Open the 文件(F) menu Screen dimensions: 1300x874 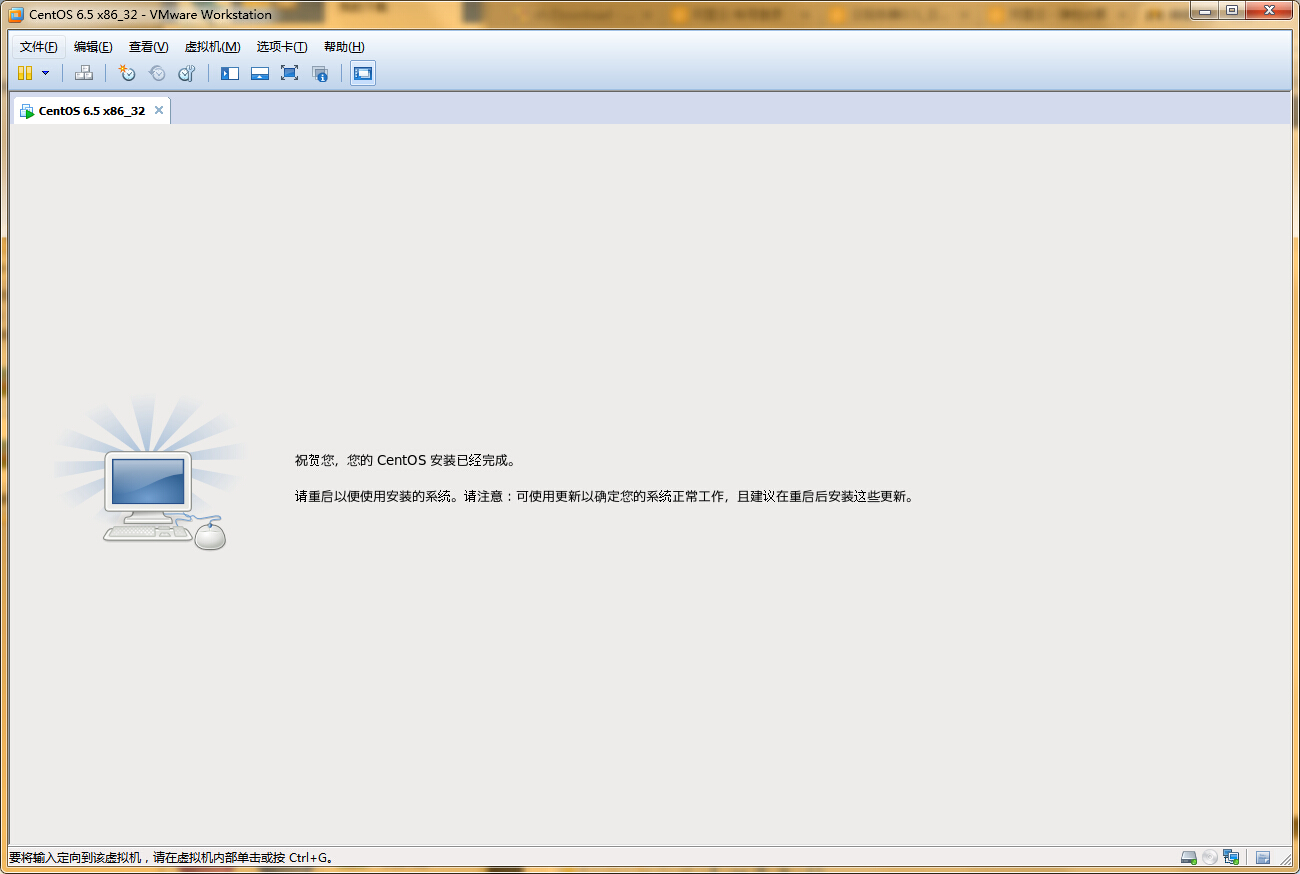click(38, 47)
